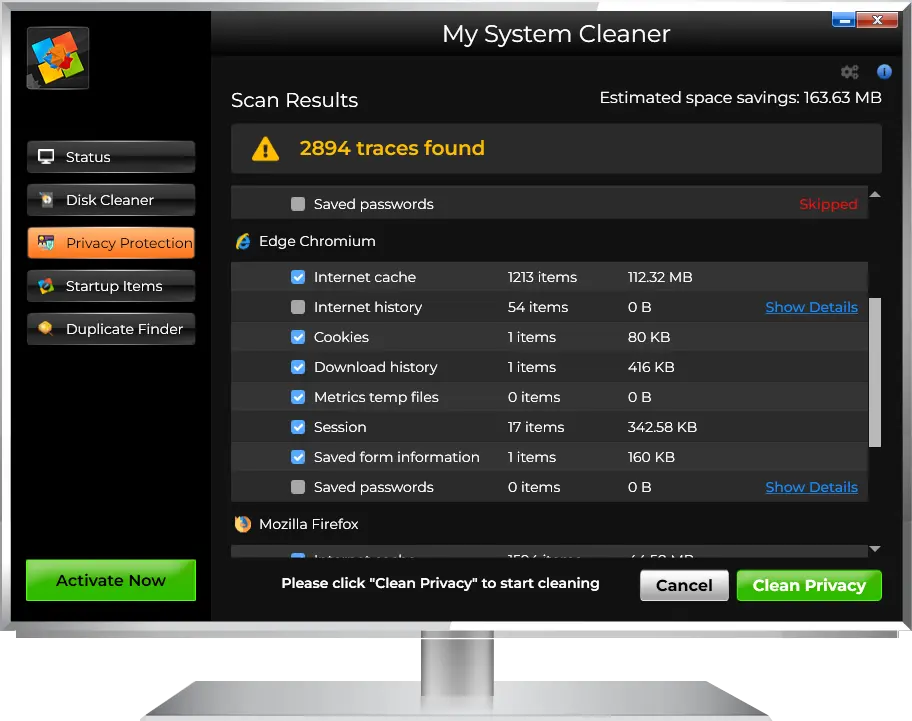Screen dimensions: 912x721
Task: Click the Clean Privacy button
Action: point(809,586)
